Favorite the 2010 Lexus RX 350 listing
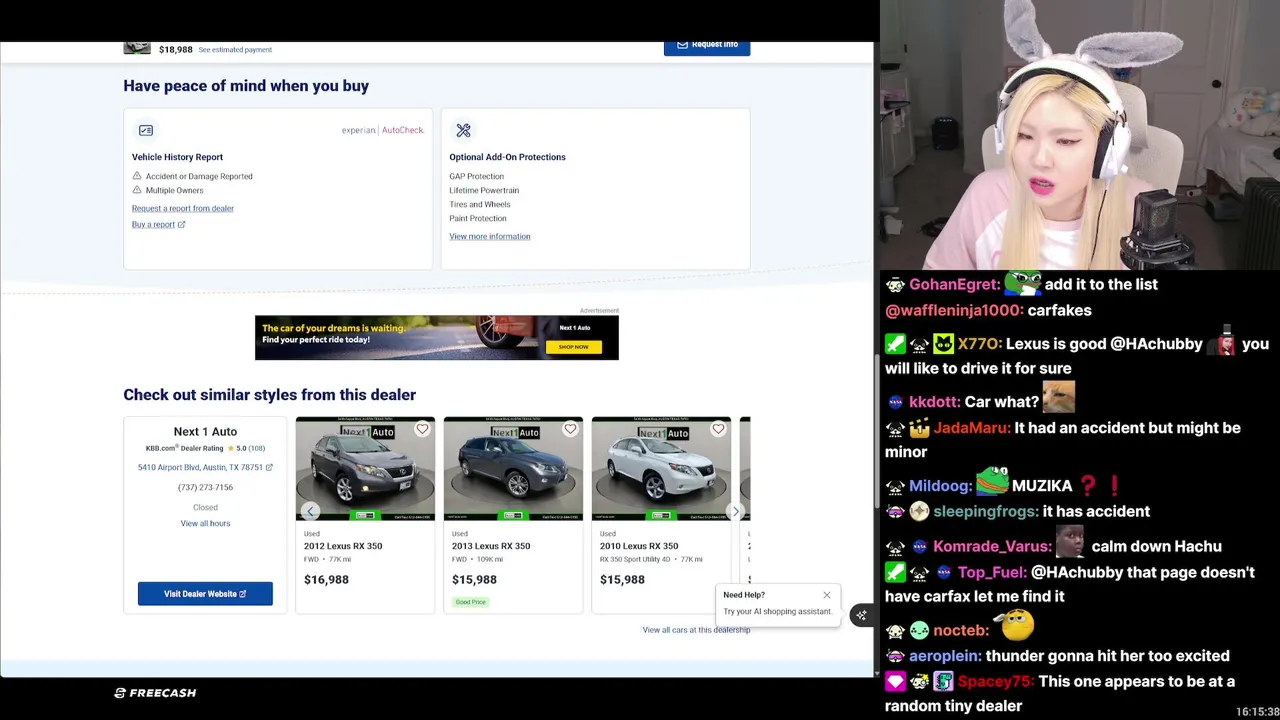1280x720 pixels. (718, 429)
